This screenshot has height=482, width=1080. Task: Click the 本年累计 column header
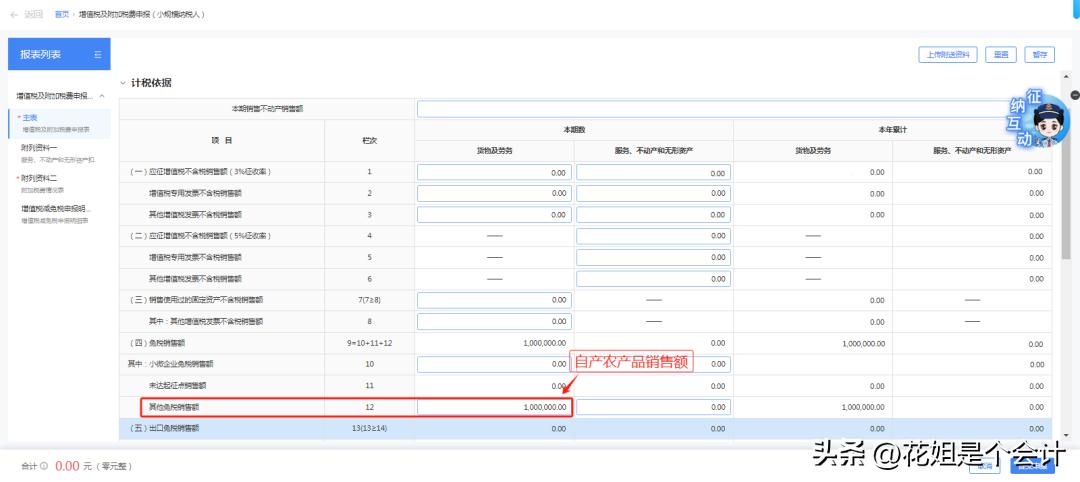point(892,129)
